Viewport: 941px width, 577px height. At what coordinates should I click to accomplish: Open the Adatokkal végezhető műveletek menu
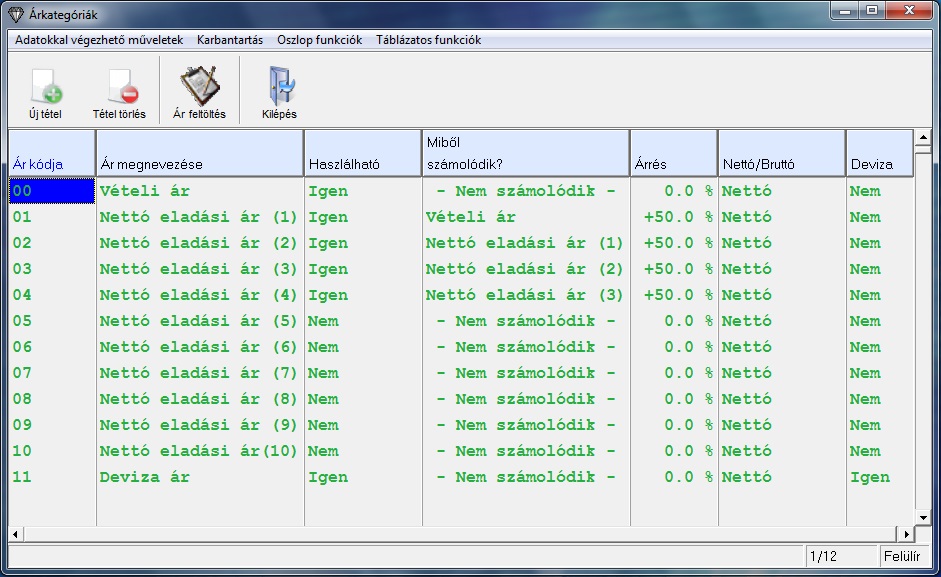[99, 40]
